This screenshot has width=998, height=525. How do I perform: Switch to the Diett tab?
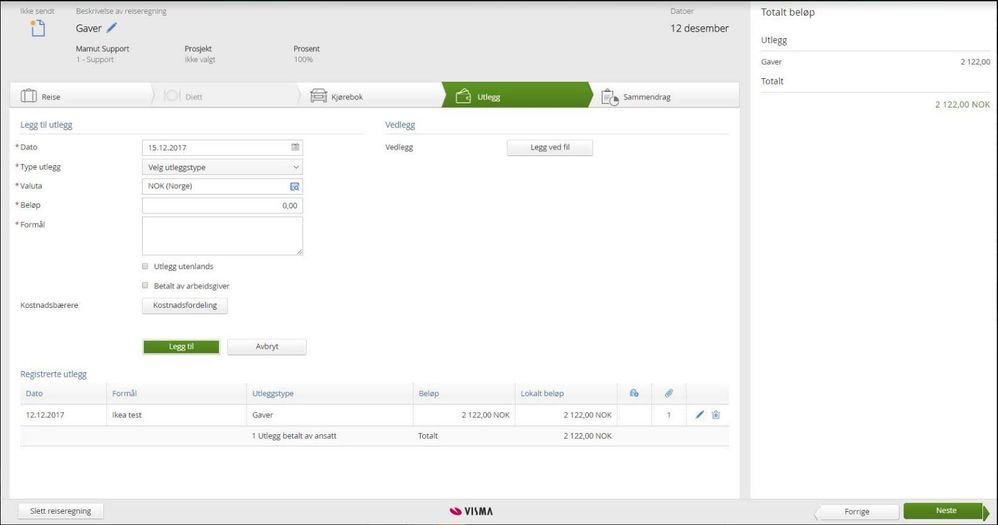tap(225, 96)
